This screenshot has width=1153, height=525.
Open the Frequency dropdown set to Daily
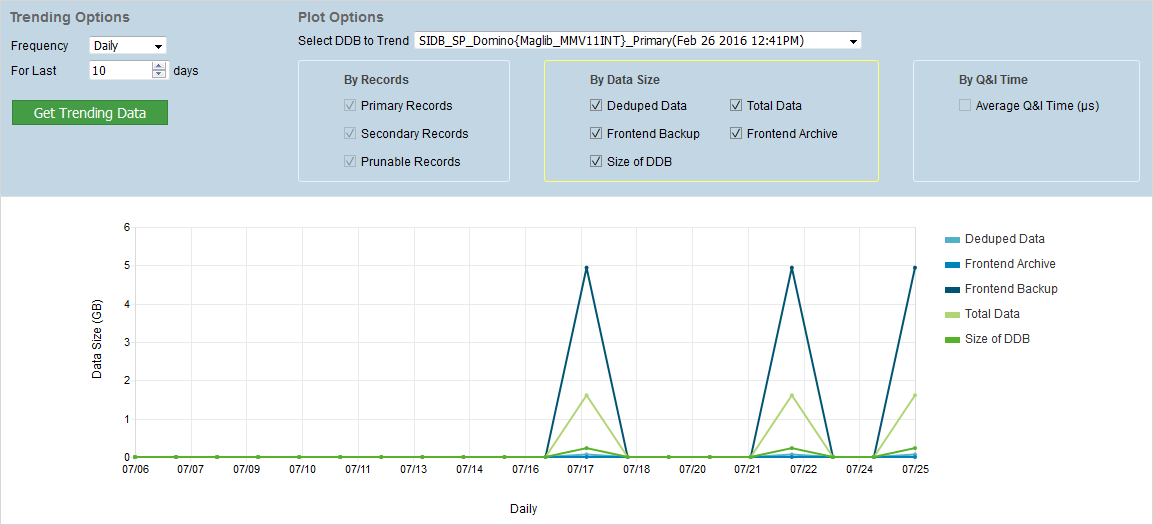pos(128,46)
